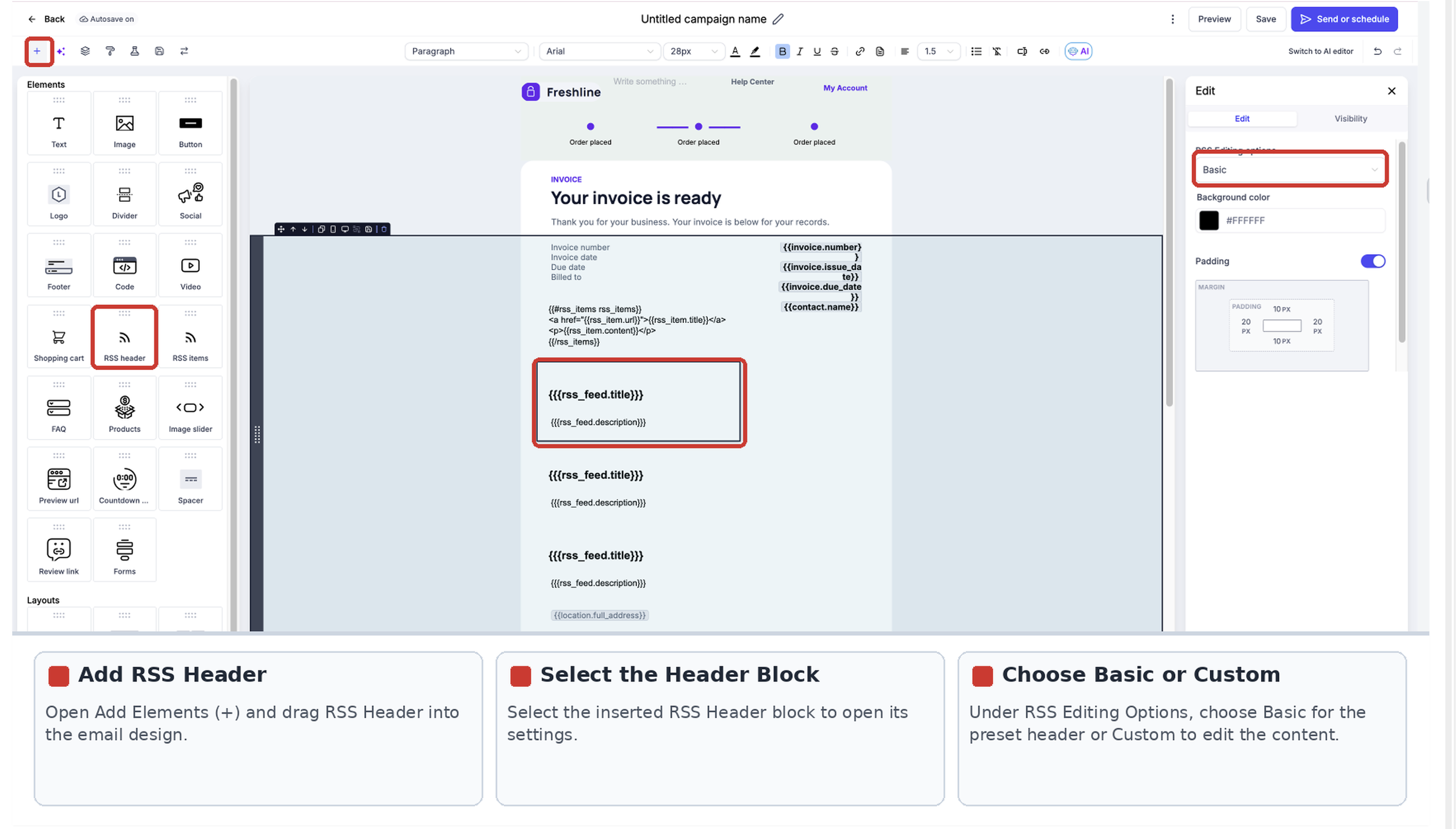
Task: Toggle strikethrough formatting
Action: [x=835, y=51]
